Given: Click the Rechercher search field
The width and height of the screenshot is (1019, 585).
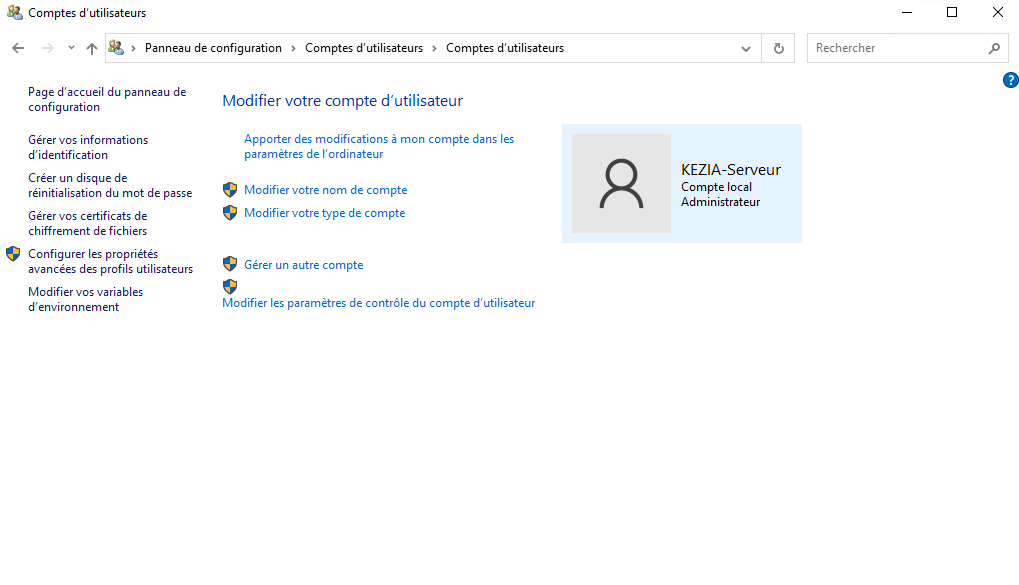Looking at the screenshot, I should tap(895, 48).
